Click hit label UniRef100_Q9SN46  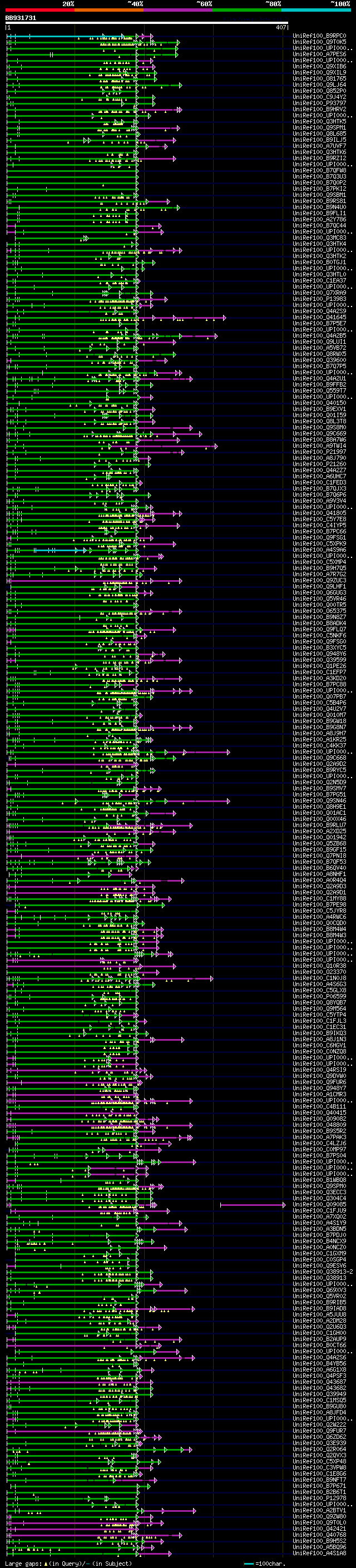(x=319, y=800)
